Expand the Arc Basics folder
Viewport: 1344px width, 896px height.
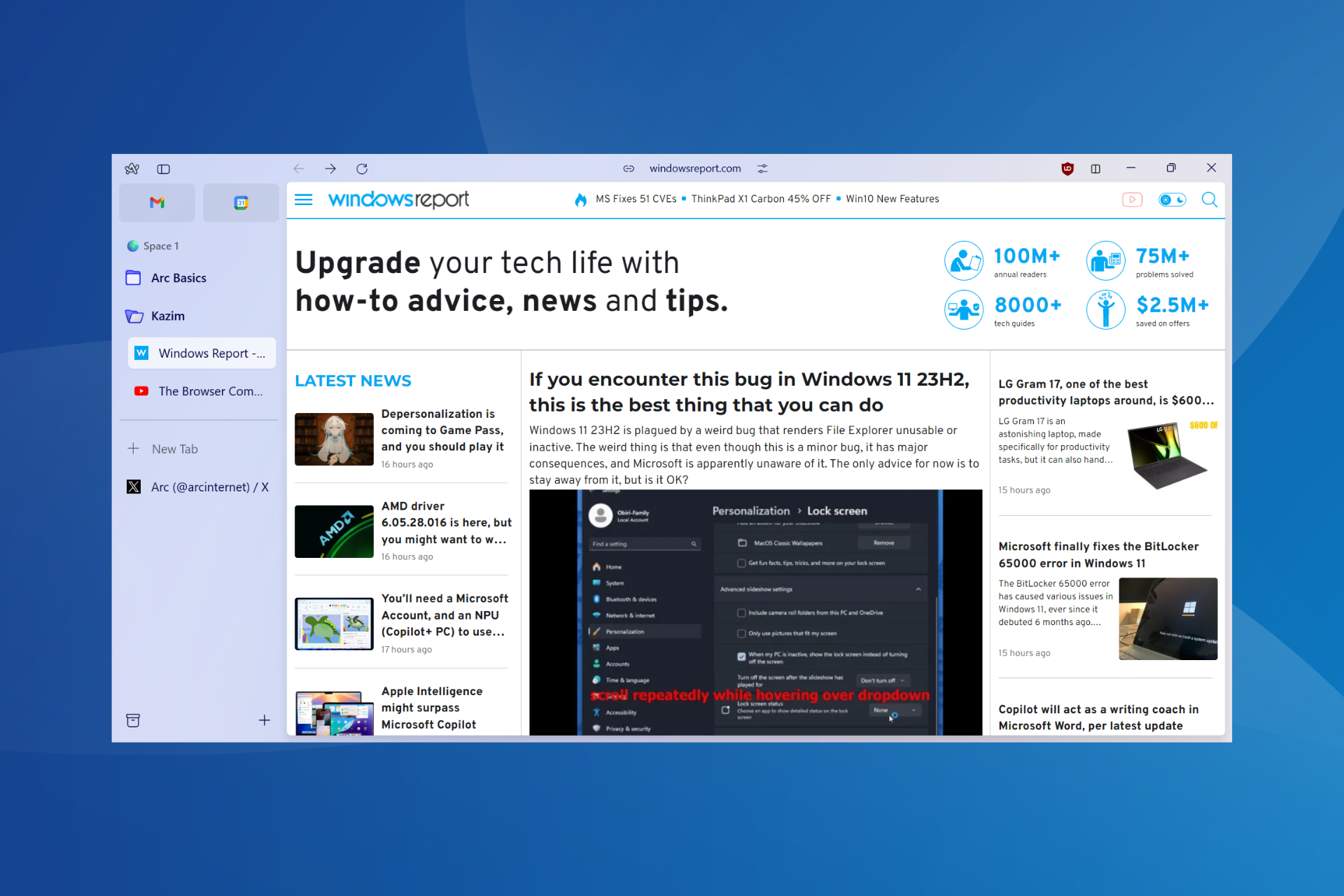coord(197,278)
